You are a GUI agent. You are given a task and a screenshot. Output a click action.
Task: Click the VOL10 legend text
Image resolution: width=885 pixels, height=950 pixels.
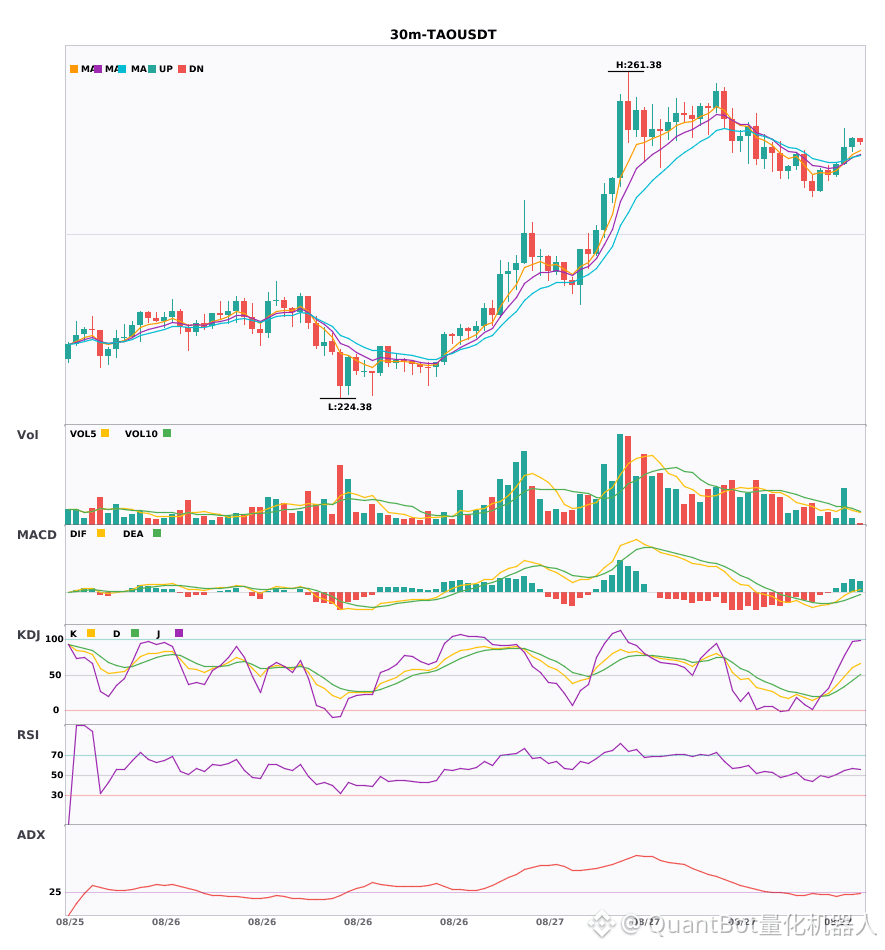141,434
